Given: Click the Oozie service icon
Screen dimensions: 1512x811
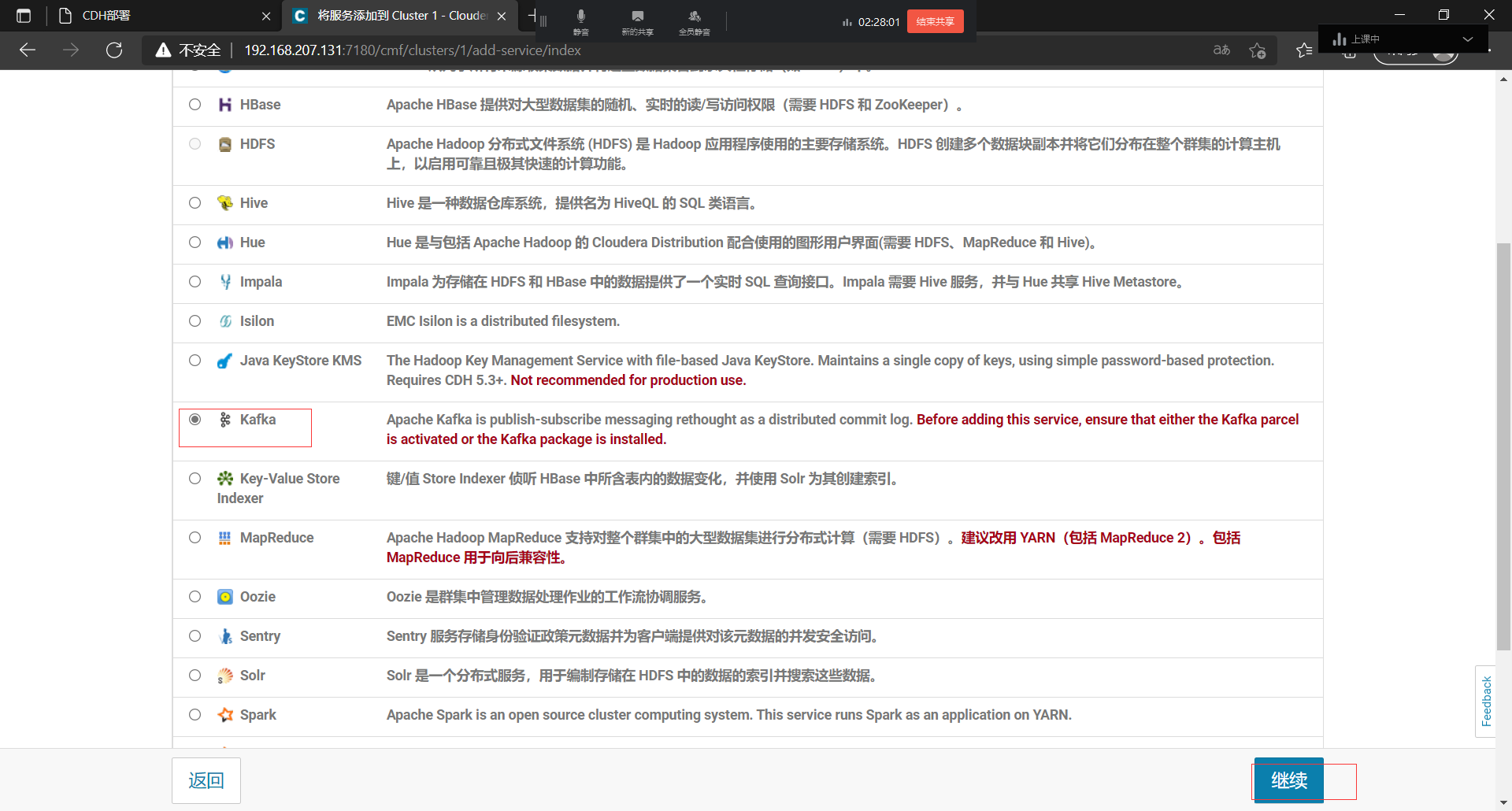Looking at the screenshot, I should point(225,597).
